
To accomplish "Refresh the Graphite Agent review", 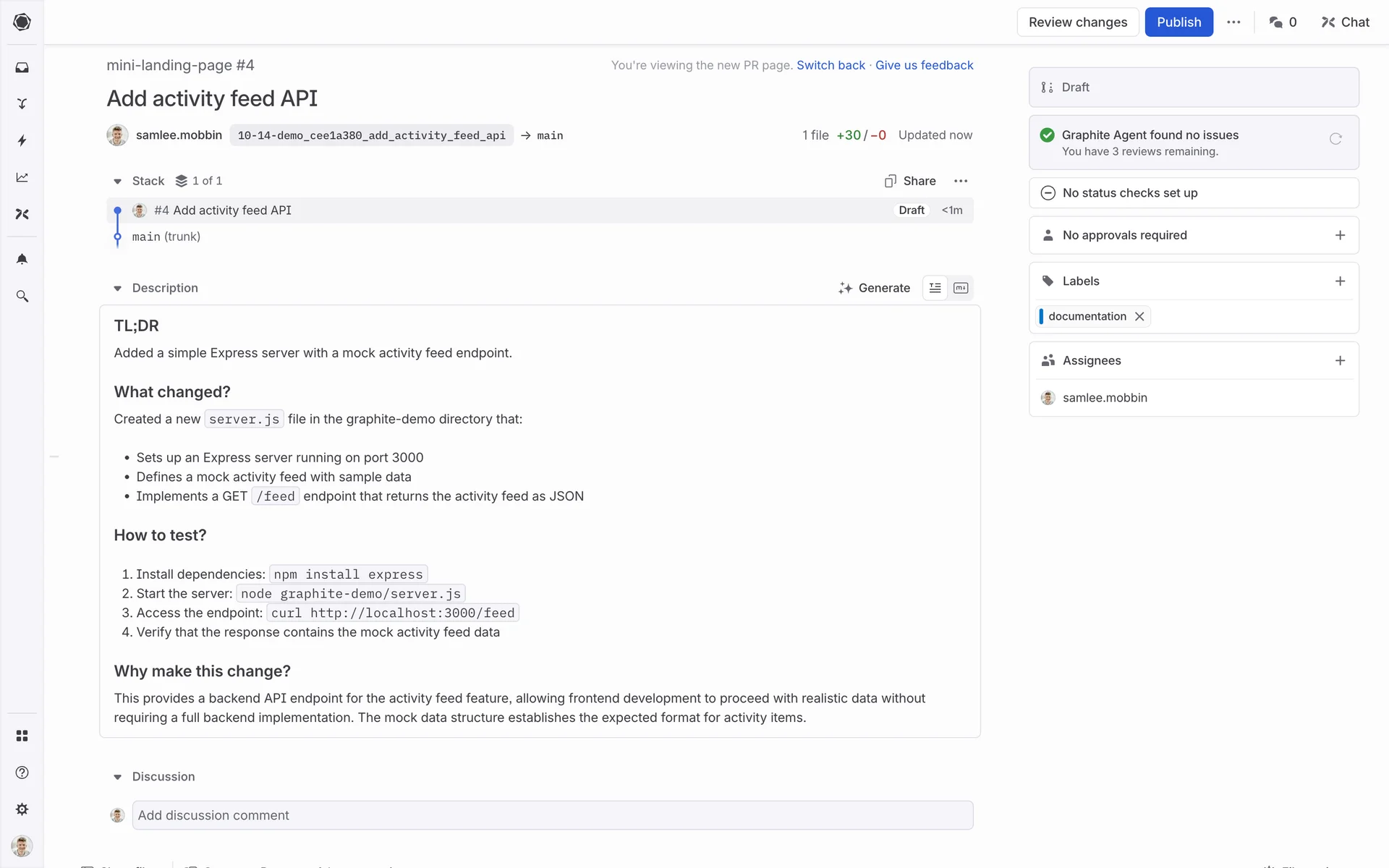I will click(1335, 139).
